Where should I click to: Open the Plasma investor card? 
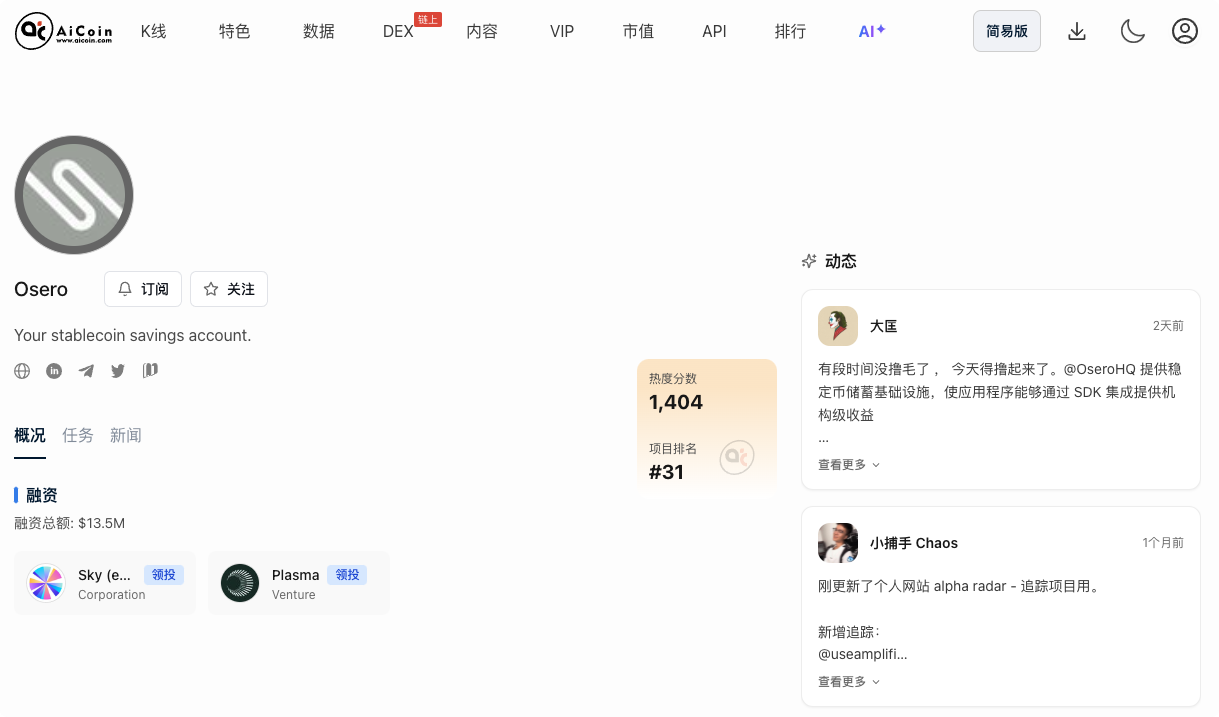[x=299, y=583]
